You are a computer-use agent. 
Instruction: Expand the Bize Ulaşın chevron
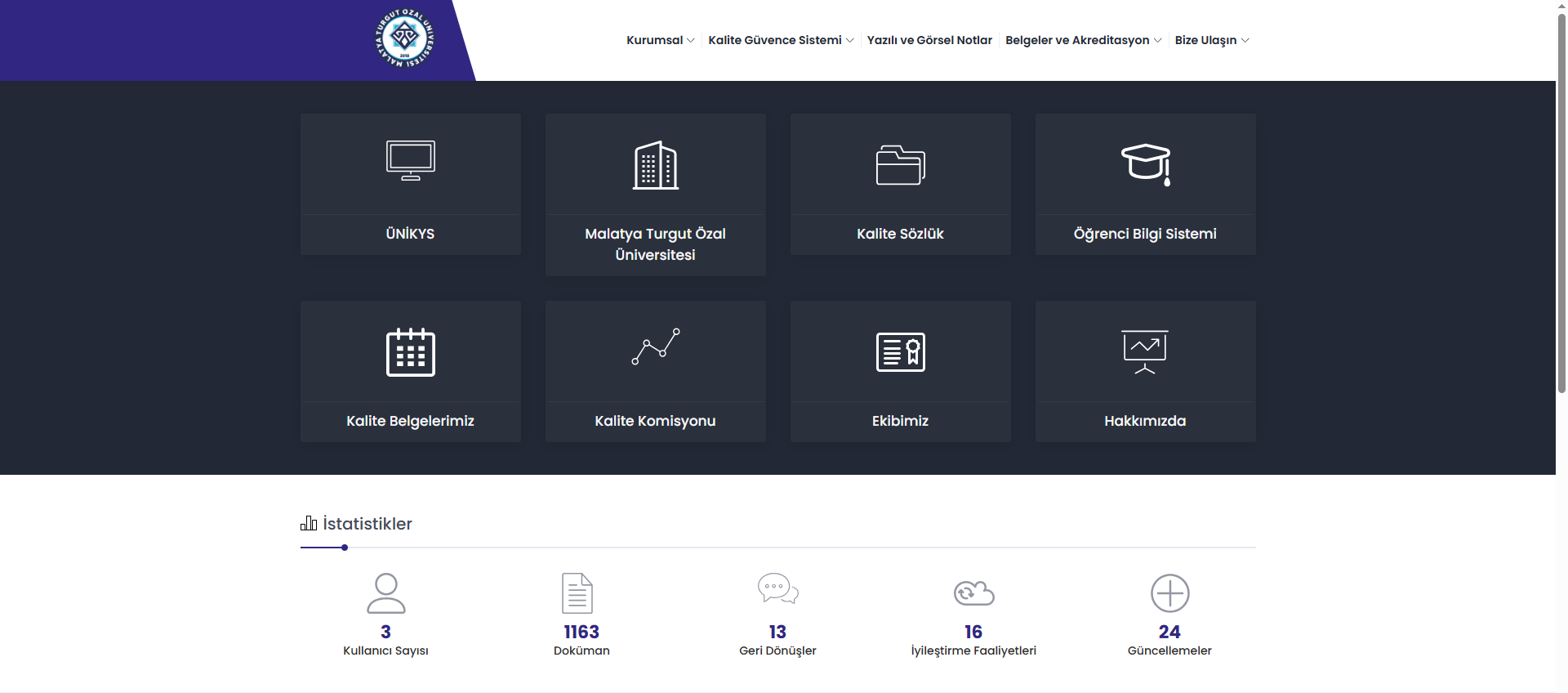(1245, 40)
